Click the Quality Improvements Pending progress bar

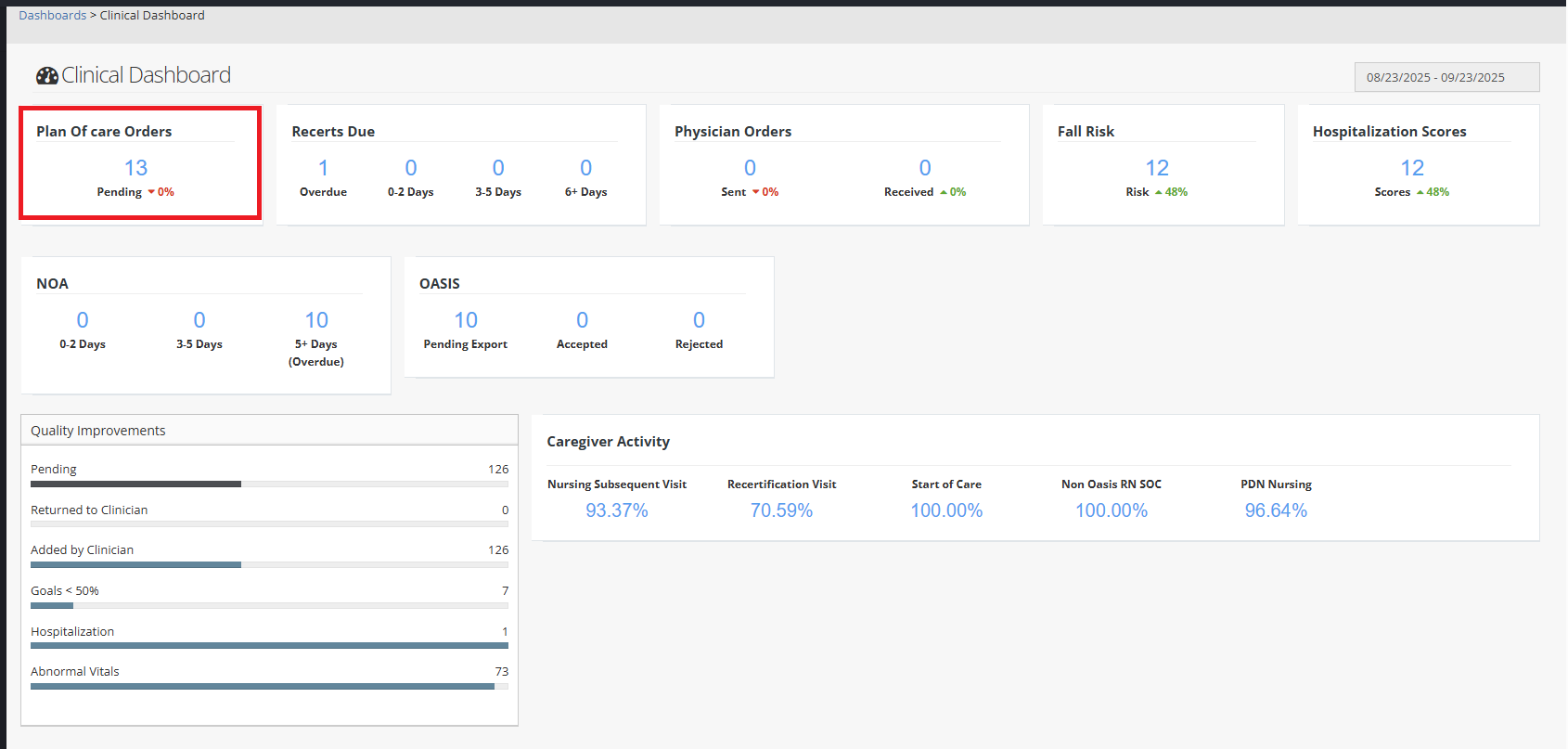tap(269, 484)
